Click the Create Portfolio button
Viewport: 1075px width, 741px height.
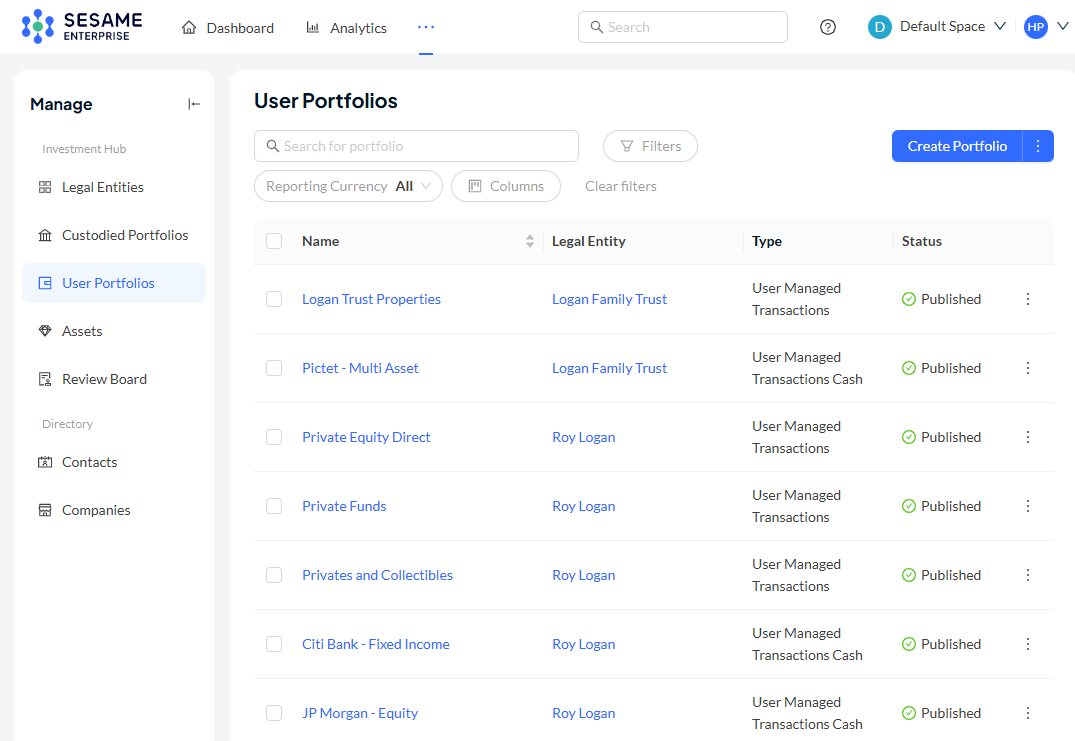coord(957,146)
